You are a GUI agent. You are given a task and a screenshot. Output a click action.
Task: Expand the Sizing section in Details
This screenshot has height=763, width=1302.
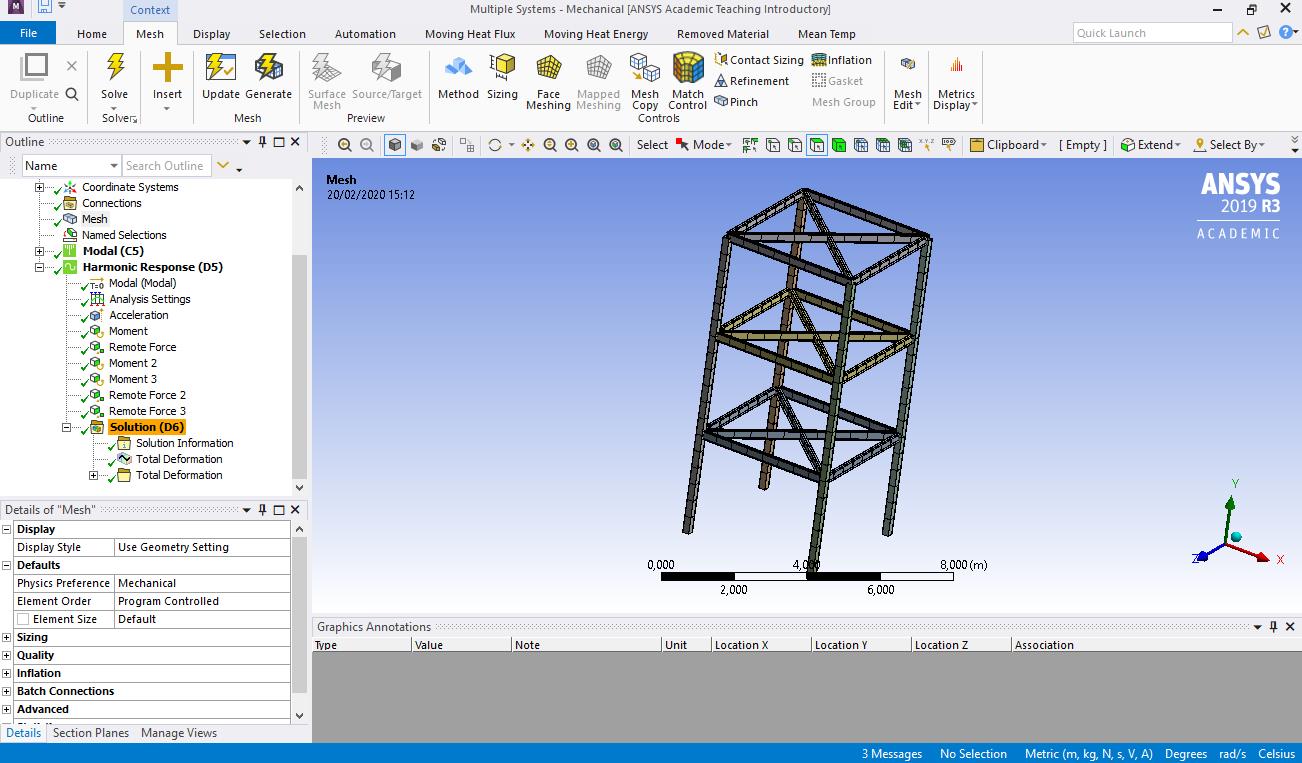pos(7,637)
